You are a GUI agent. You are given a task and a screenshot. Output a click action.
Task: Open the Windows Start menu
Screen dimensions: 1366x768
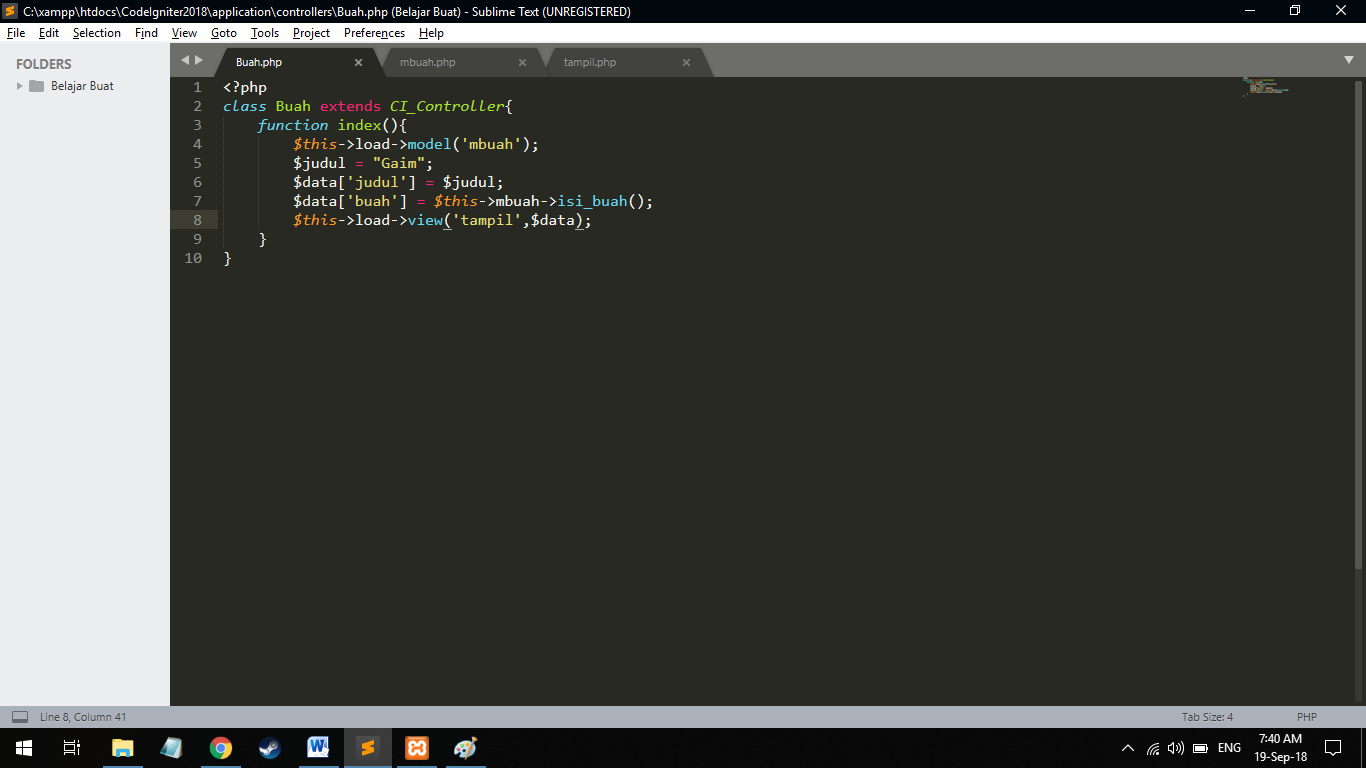pyautogui.click(x=23, y=748)
